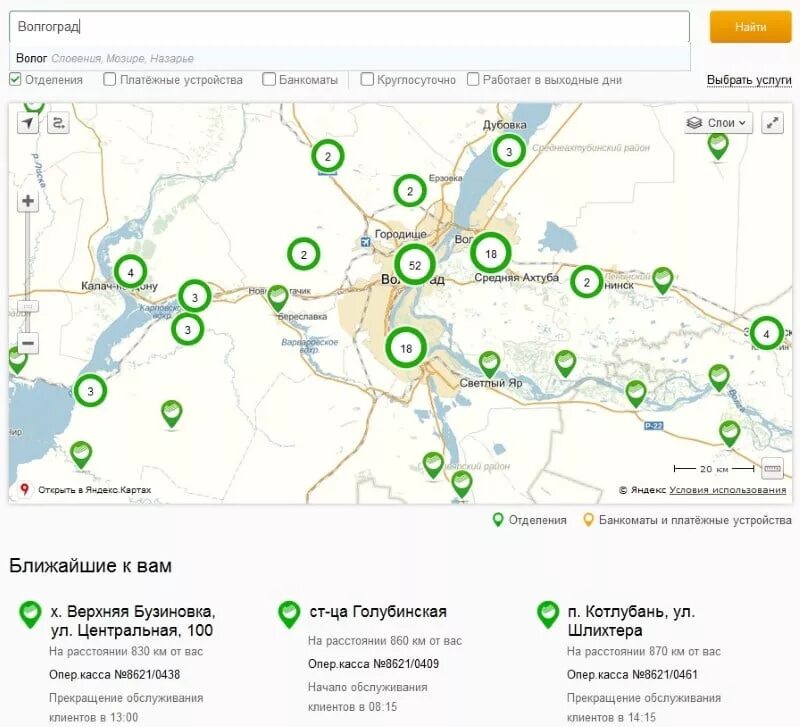
Task: Enable the Круглосуточно filter checkbox
Action: tap(366, 80)
